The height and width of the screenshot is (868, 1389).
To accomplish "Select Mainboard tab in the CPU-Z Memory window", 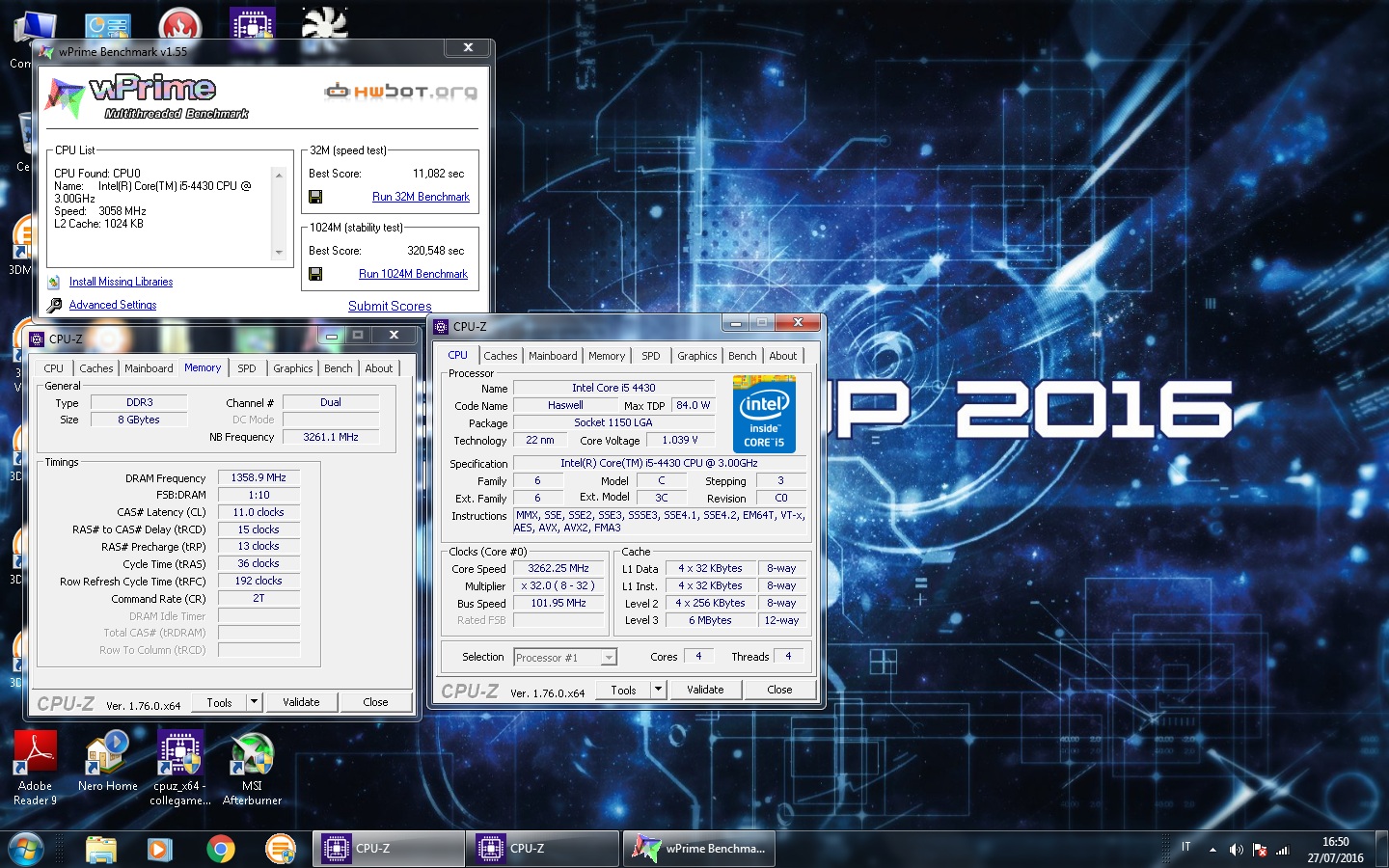I will tap(149, 368).
